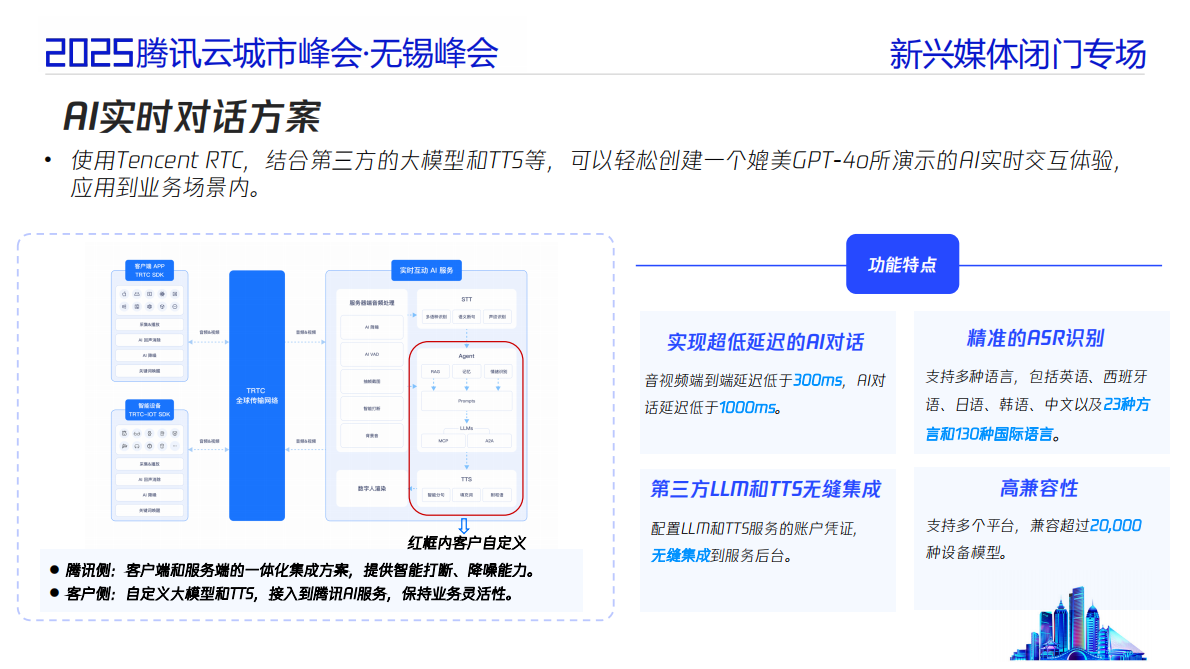Click the AI 降噪 block in 服务器端音频处理
1190x669 pixels.
(370, 327)
